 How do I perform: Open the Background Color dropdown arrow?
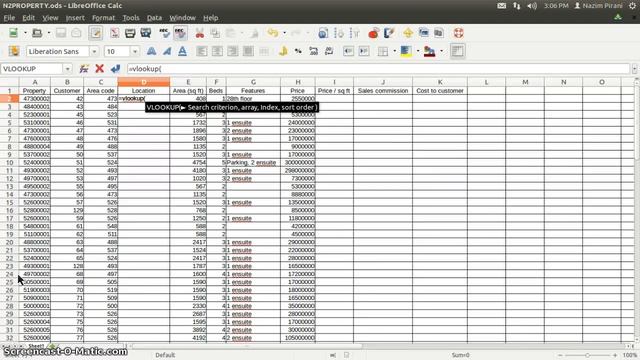click(418, 51)
